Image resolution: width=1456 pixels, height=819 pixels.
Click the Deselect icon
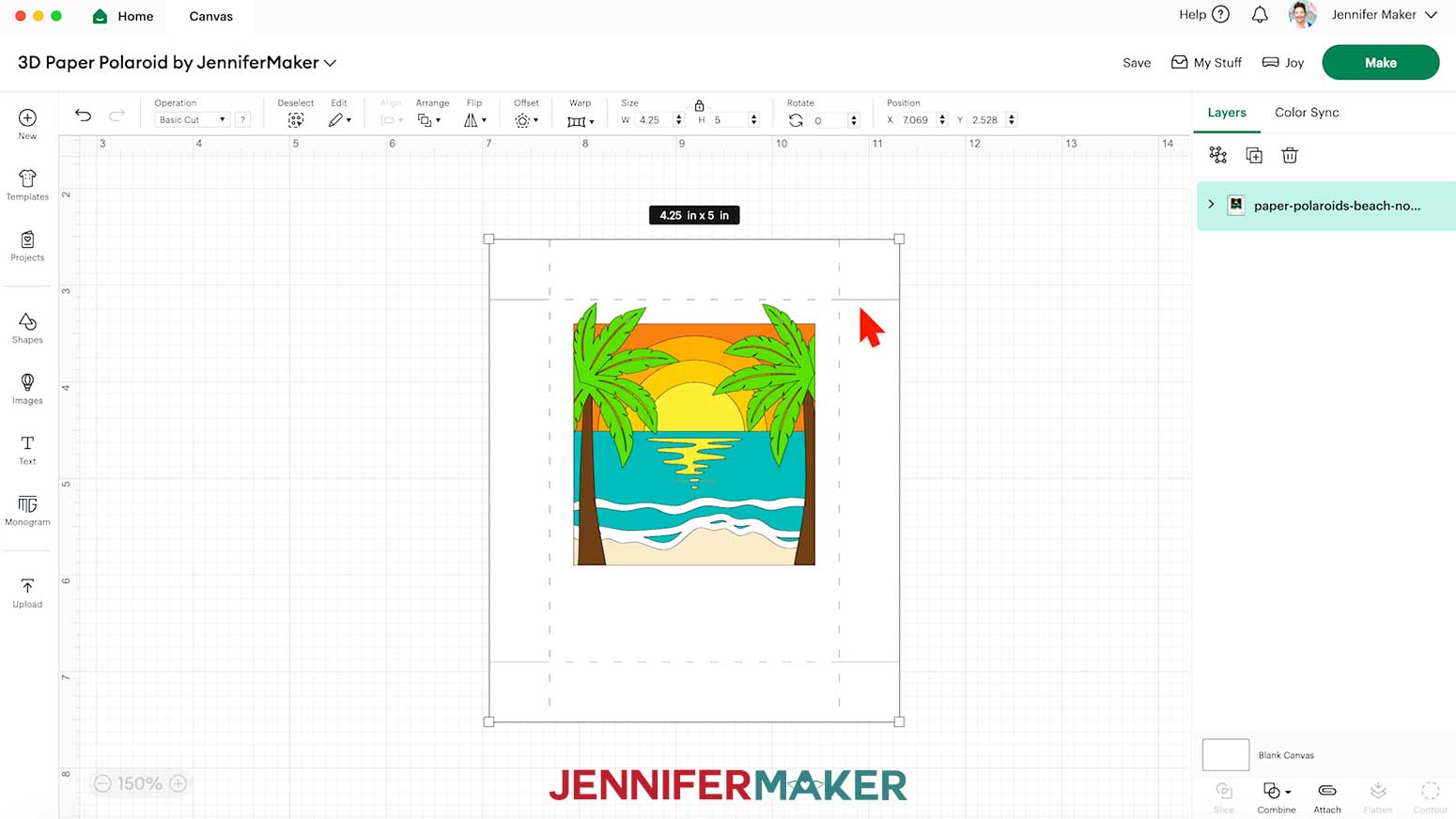pos(296,120)
